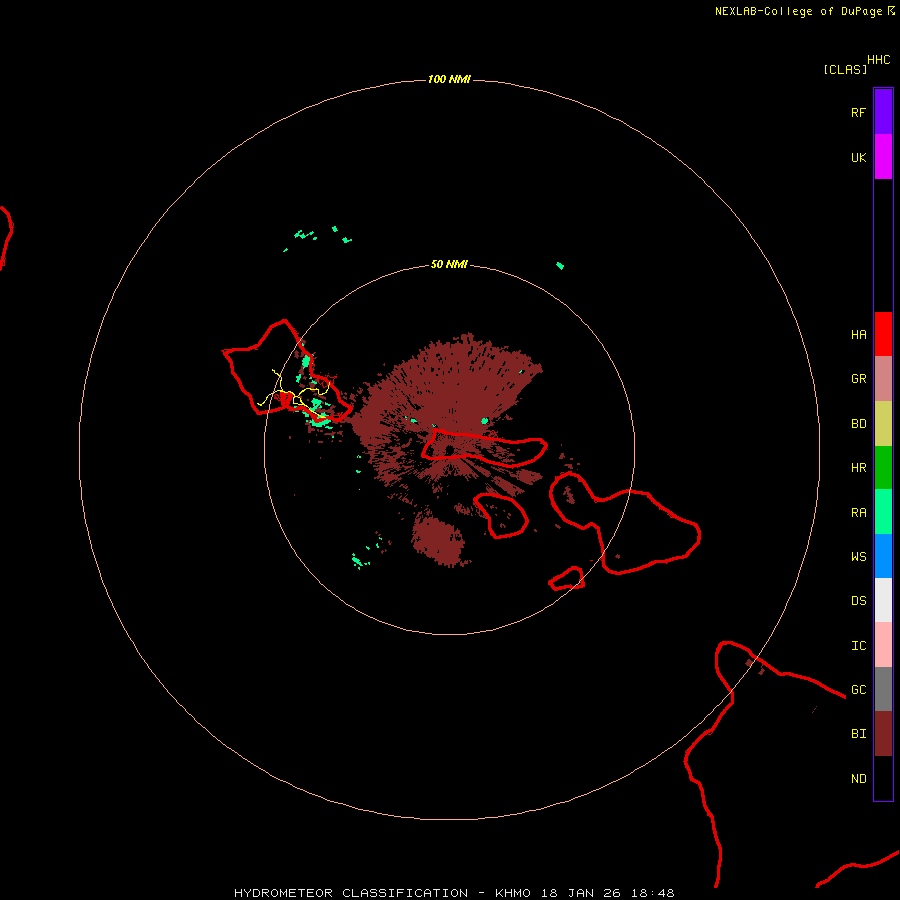Click the RA legend label
900x900 pixels.
point(858,513)
